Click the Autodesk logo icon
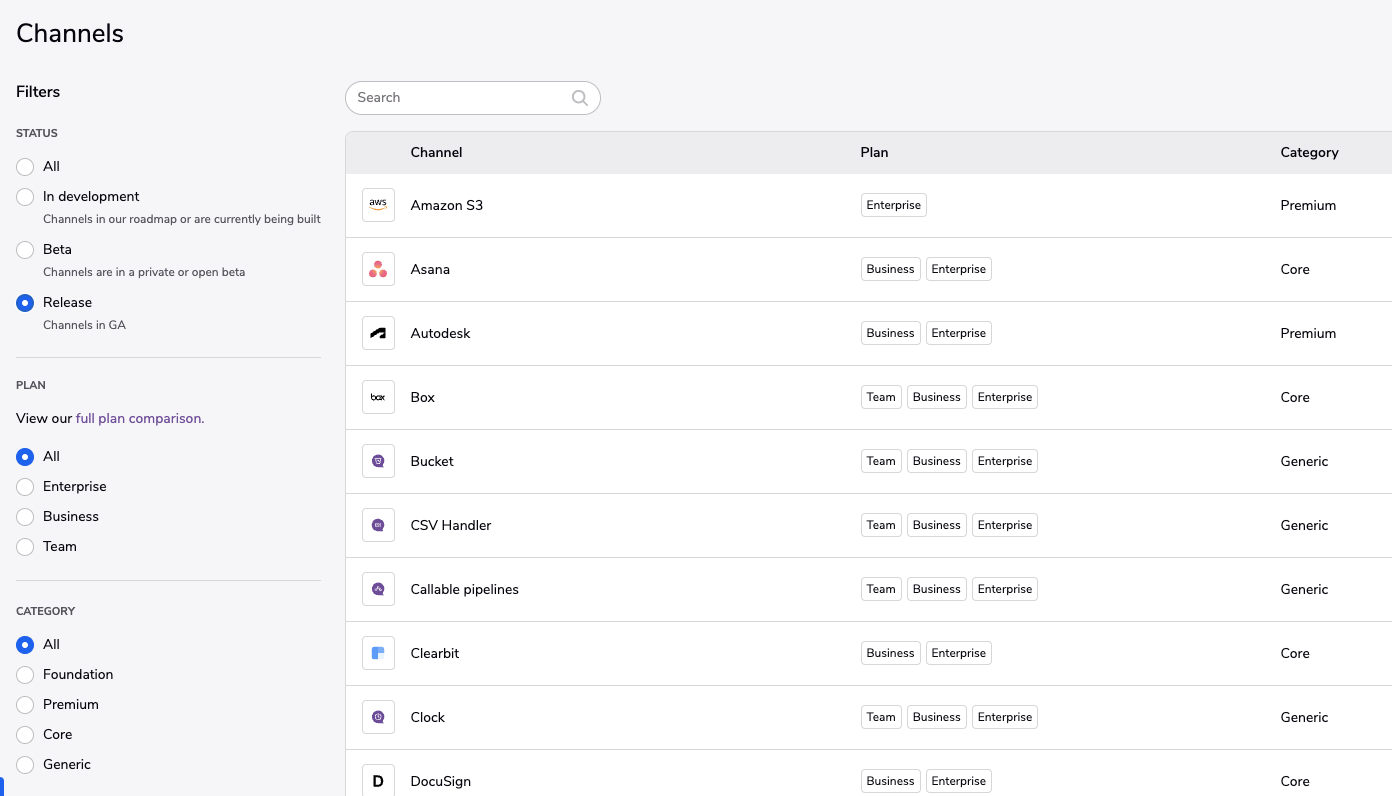 tap(378, 333)
